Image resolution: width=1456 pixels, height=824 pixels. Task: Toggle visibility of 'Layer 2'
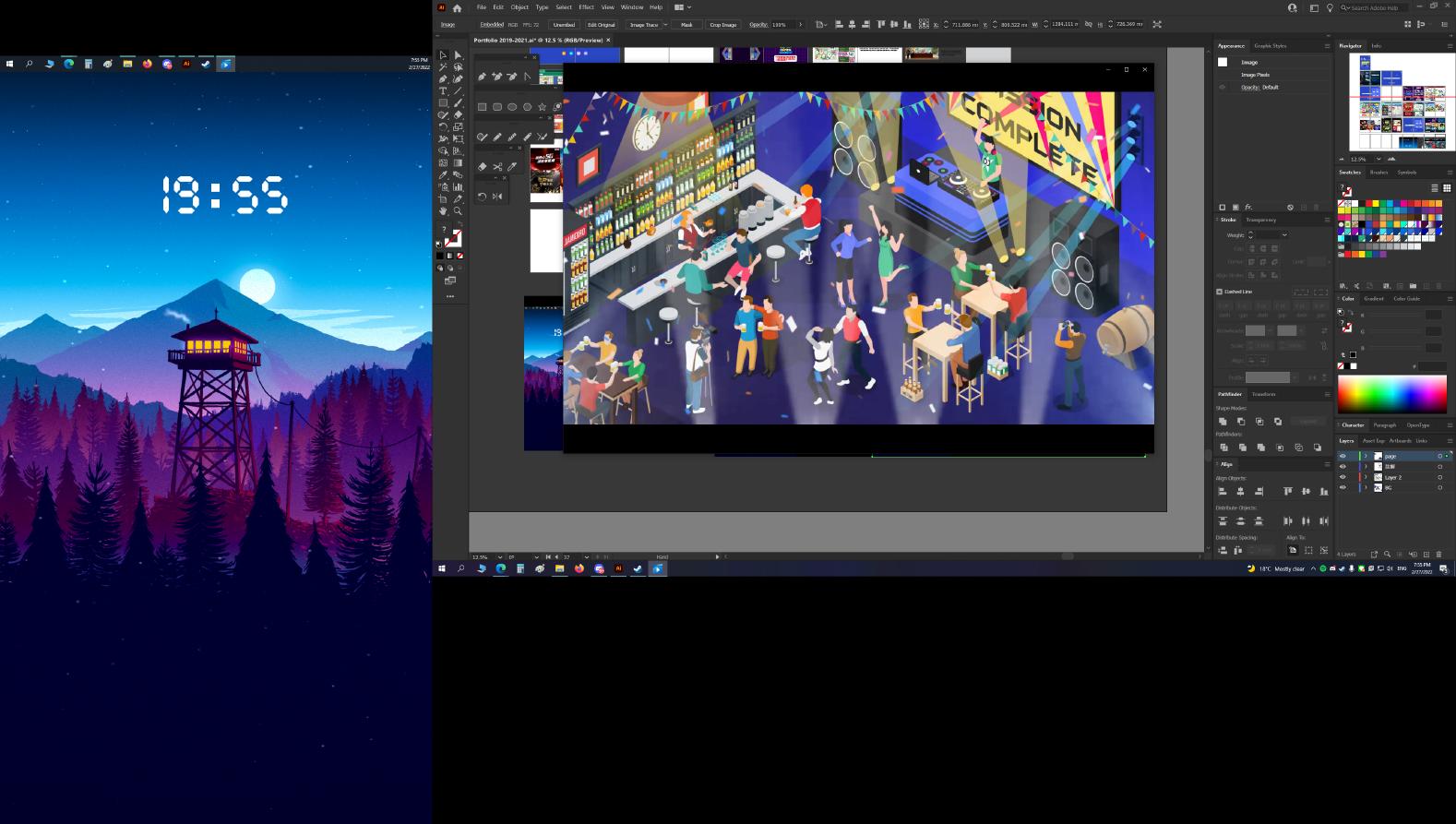pos(1343,477)
